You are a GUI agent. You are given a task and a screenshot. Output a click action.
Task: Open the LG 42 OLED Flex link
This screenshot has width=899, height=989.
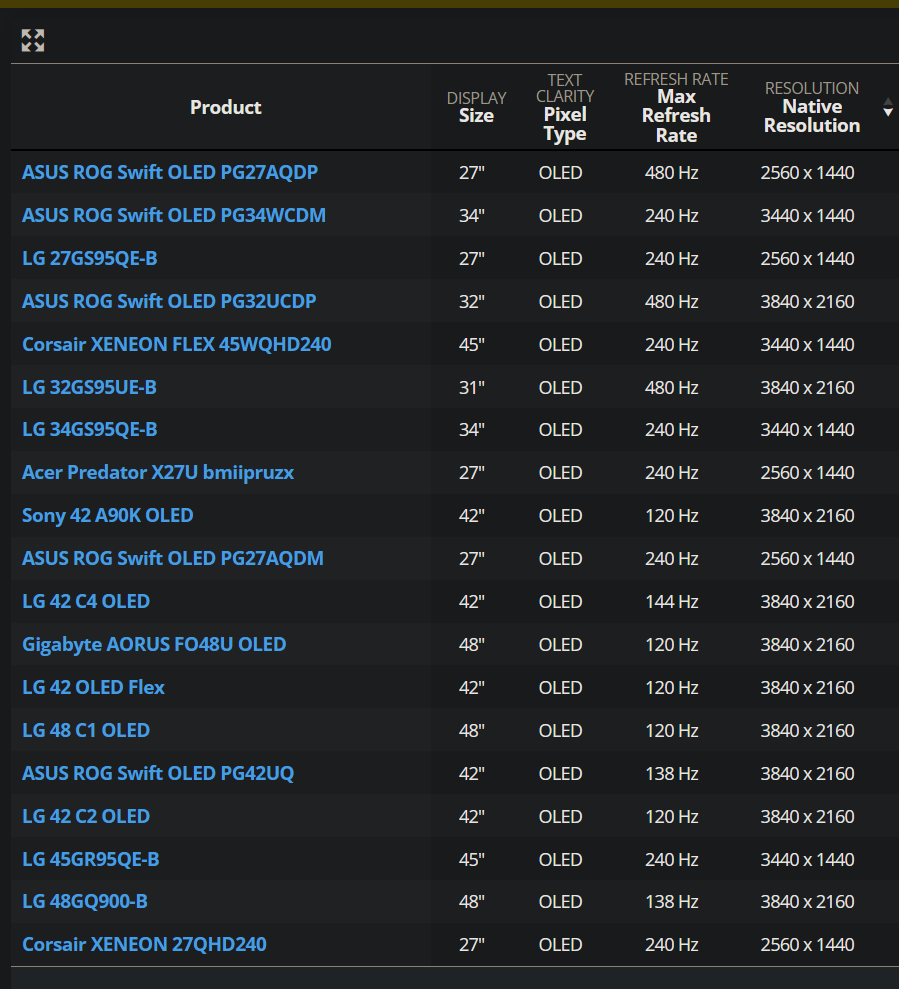93,687
